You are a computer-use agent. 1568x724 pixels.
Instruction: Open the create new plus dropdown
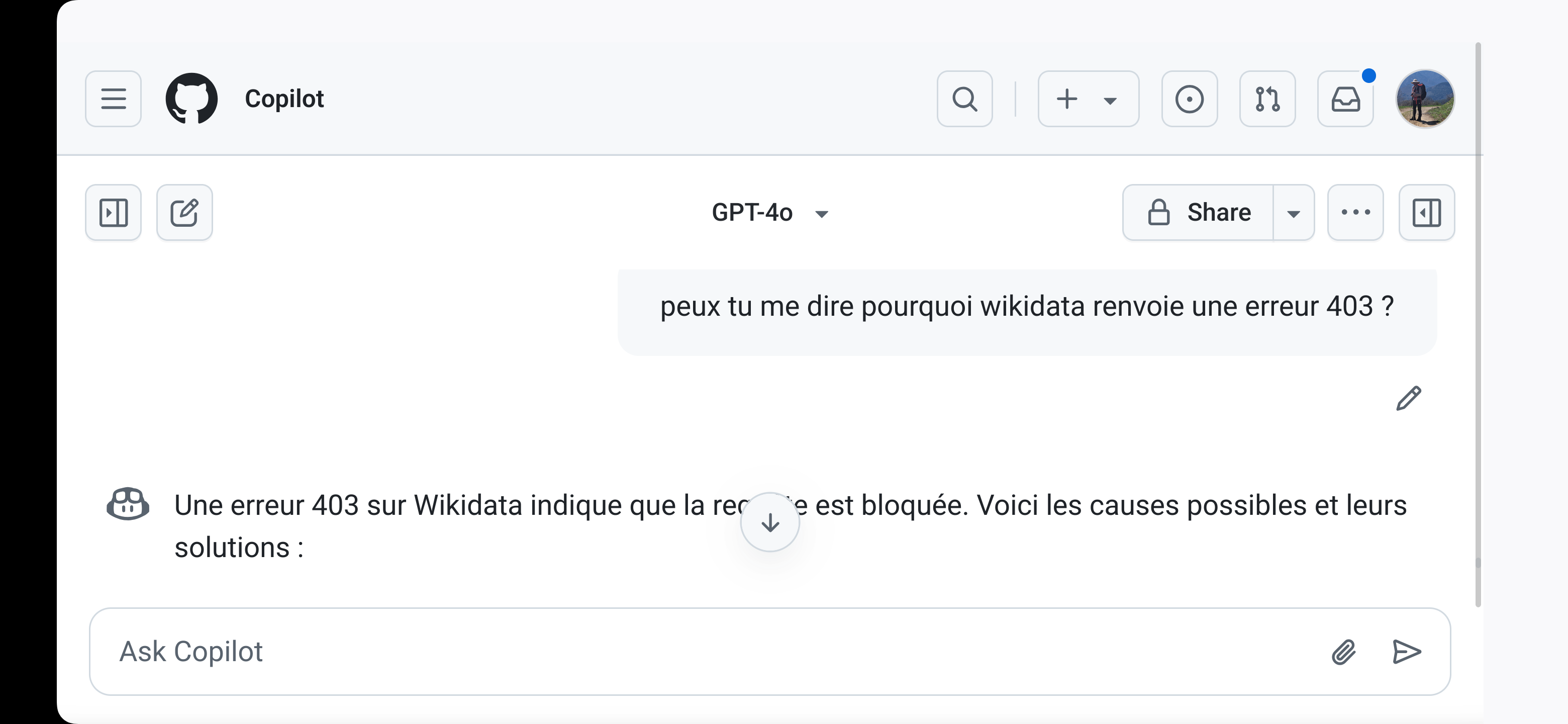pyautogui.click(x=1088, y=99)
